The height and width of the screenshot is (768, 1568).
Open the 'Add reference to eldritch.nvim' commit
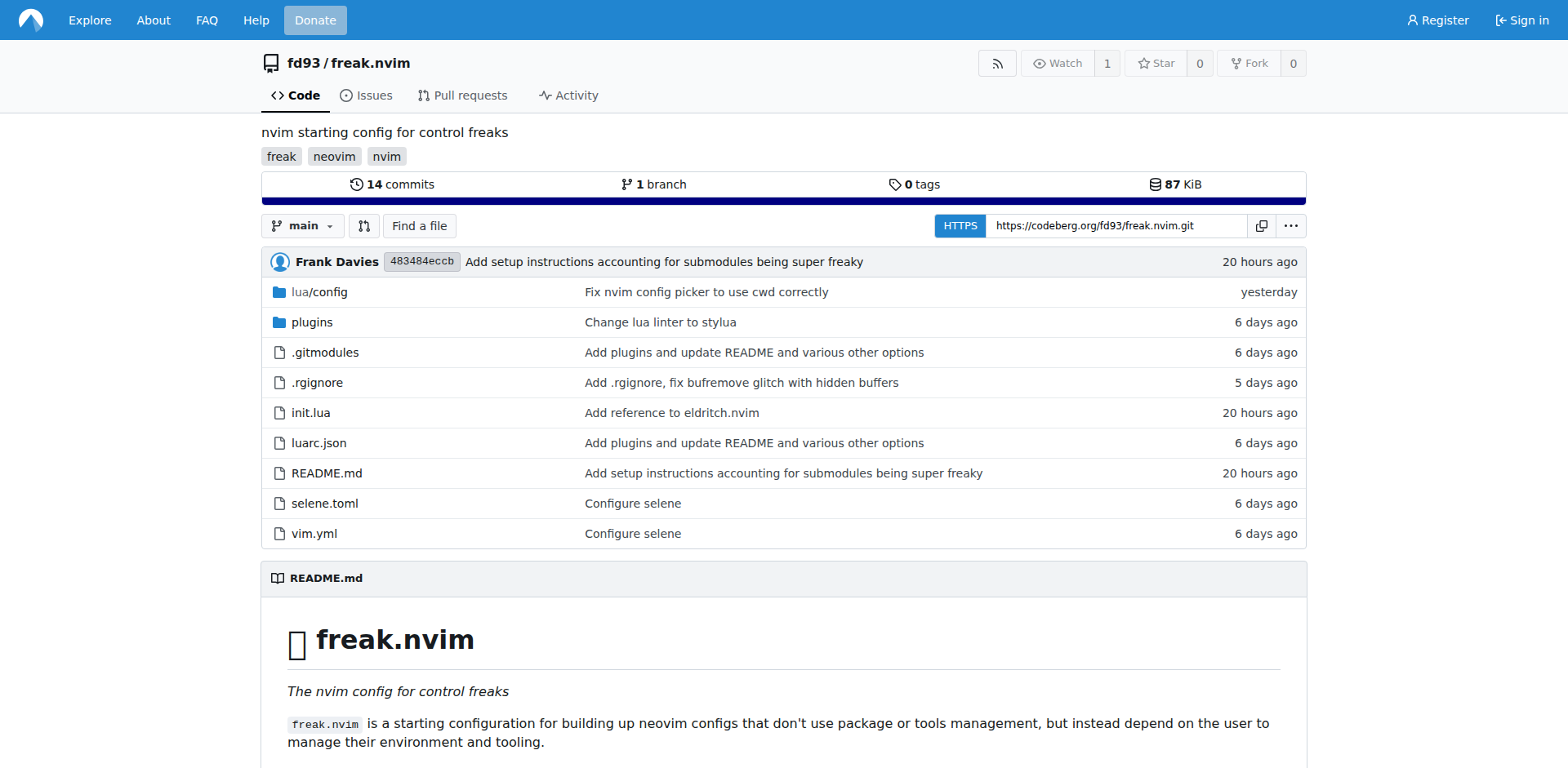[672, 413]
